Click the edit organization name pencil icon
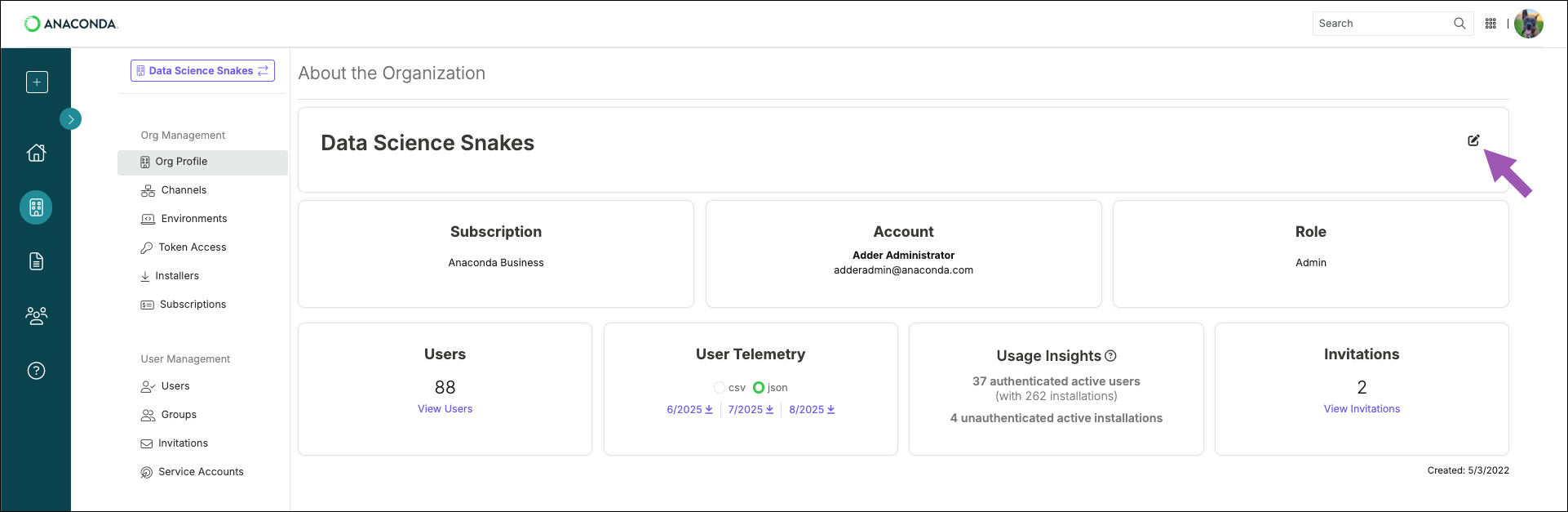This screenshot has height=512, width=1568. (x=1473, y=140)
